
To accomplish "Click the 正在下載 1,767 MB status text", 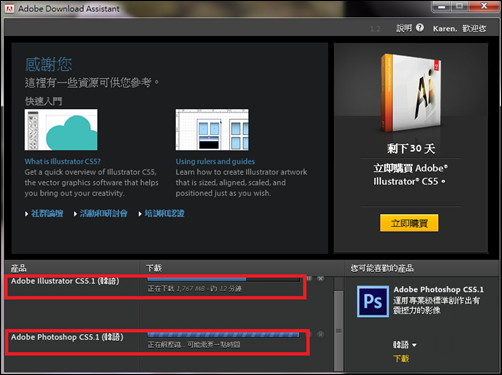I will 194,289.
